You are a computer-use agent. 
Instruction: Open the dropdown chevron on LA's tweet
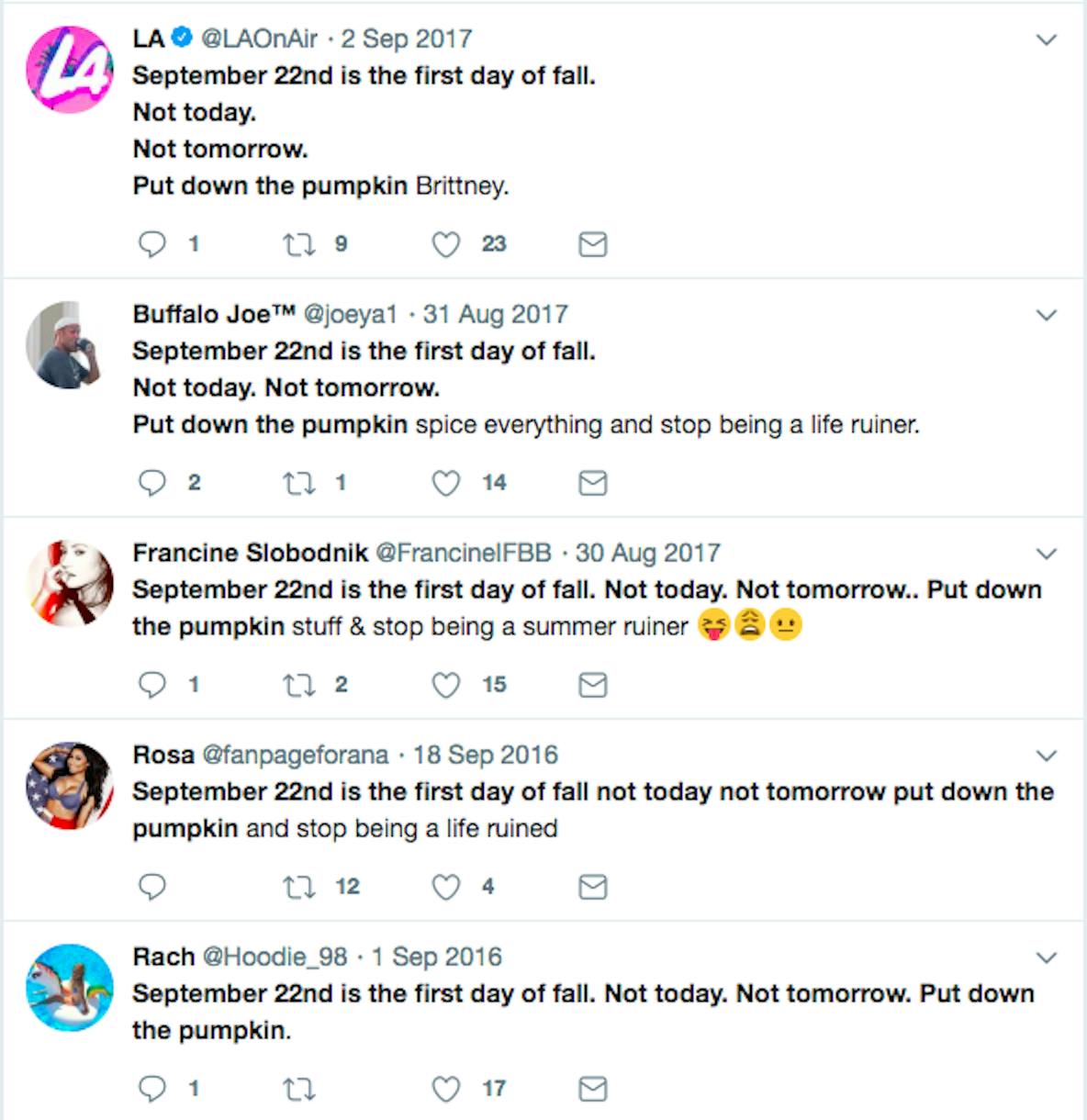1047,39
